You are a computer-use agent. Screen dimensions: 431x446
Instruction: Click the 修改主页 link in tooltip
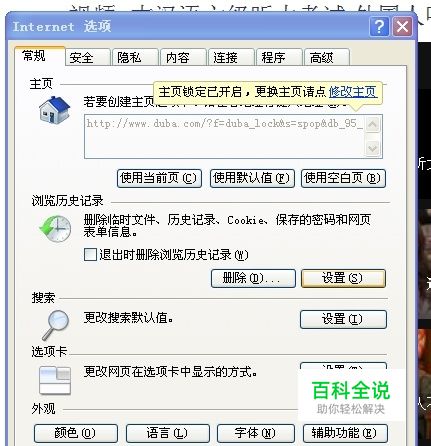coord(353,92)
